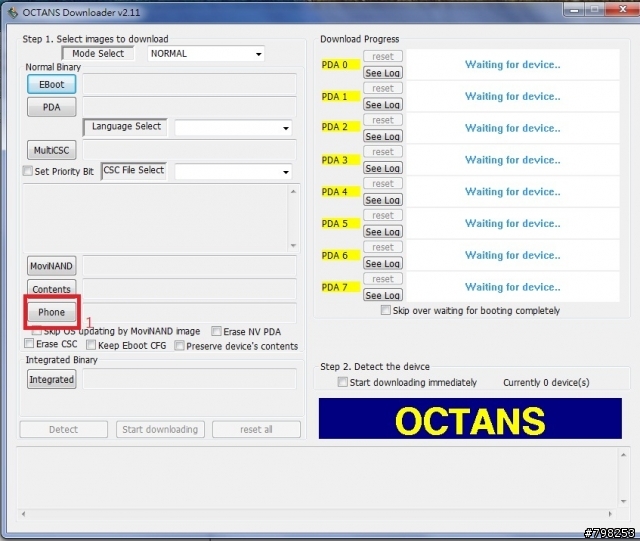Click log pane scroll down arrow

point(623,501)
